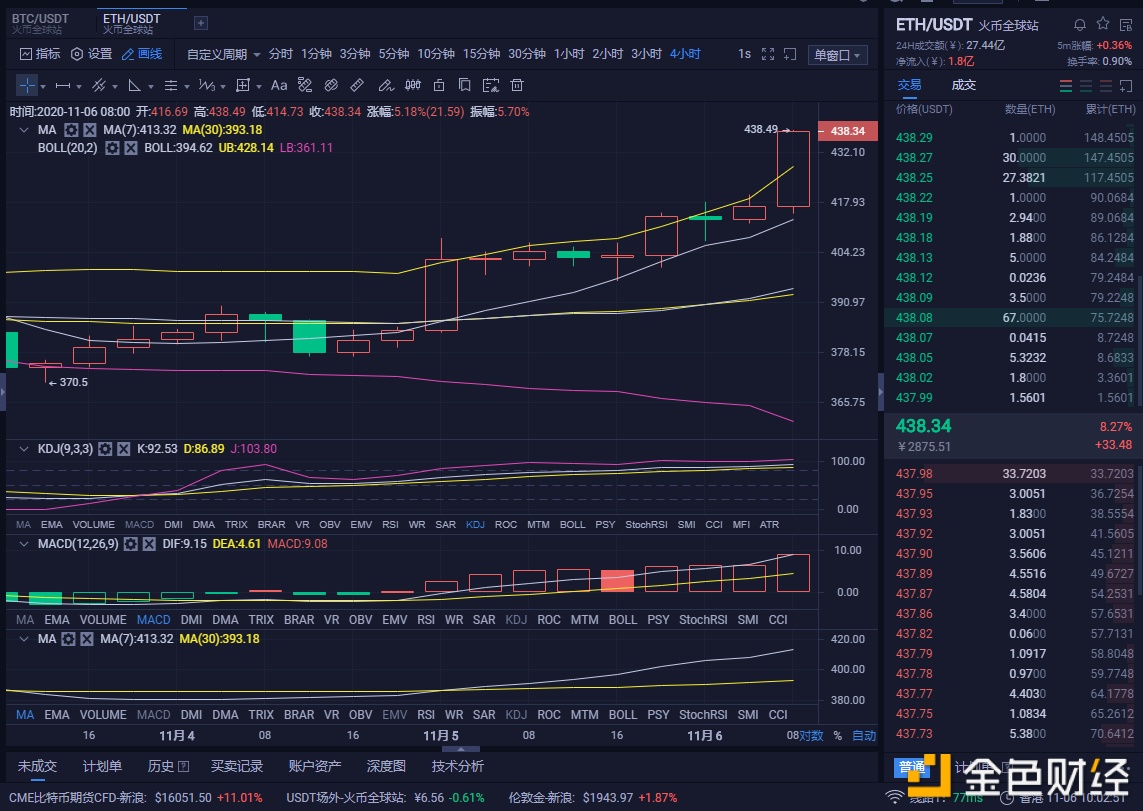
Task: Select the triangle shape drawing tool
Action: [135, 85]
